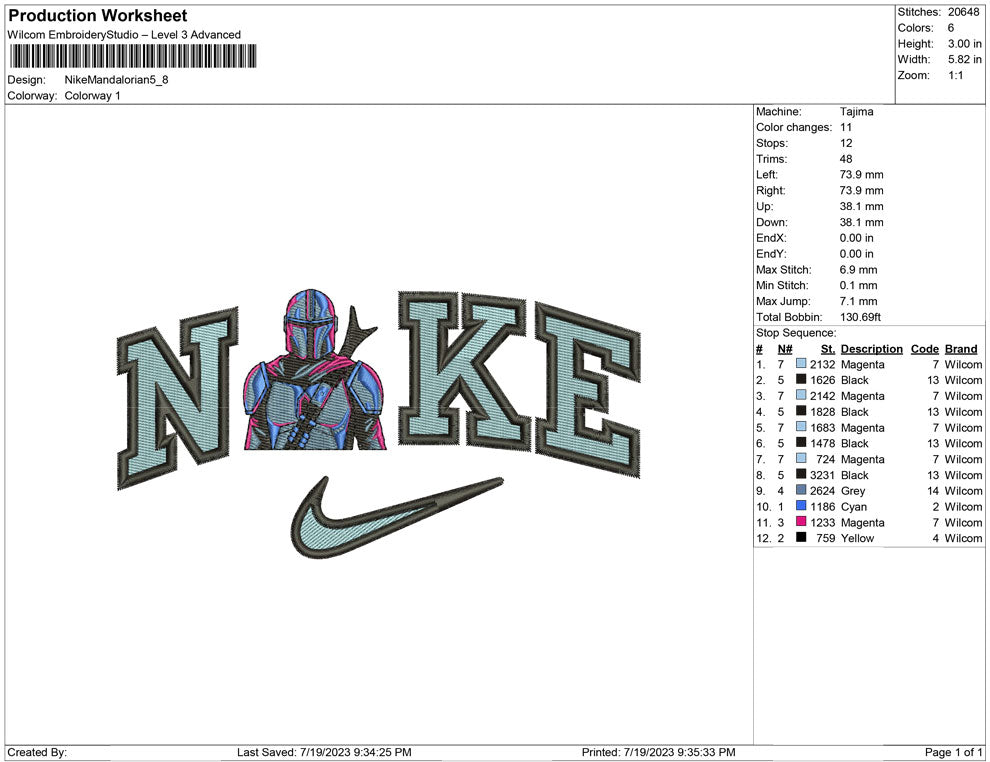The height and width of the screenshot is (762, 990).
Task: Click the 'Production Worksheet' title
Action: tap(98, 16)
